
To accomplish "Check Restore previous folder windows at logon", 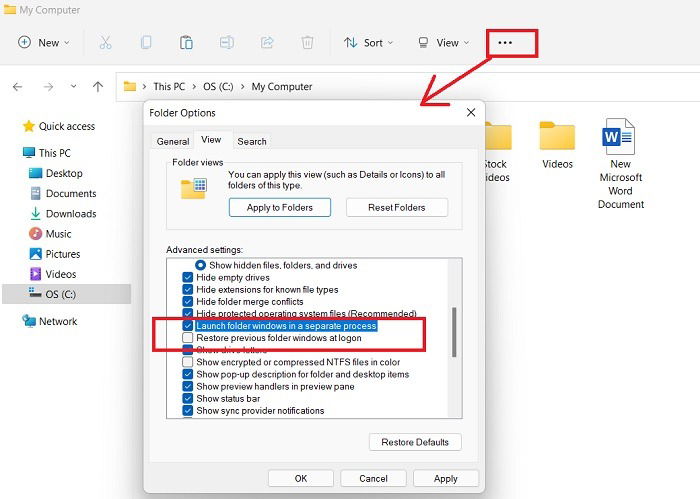I will 188,338.
